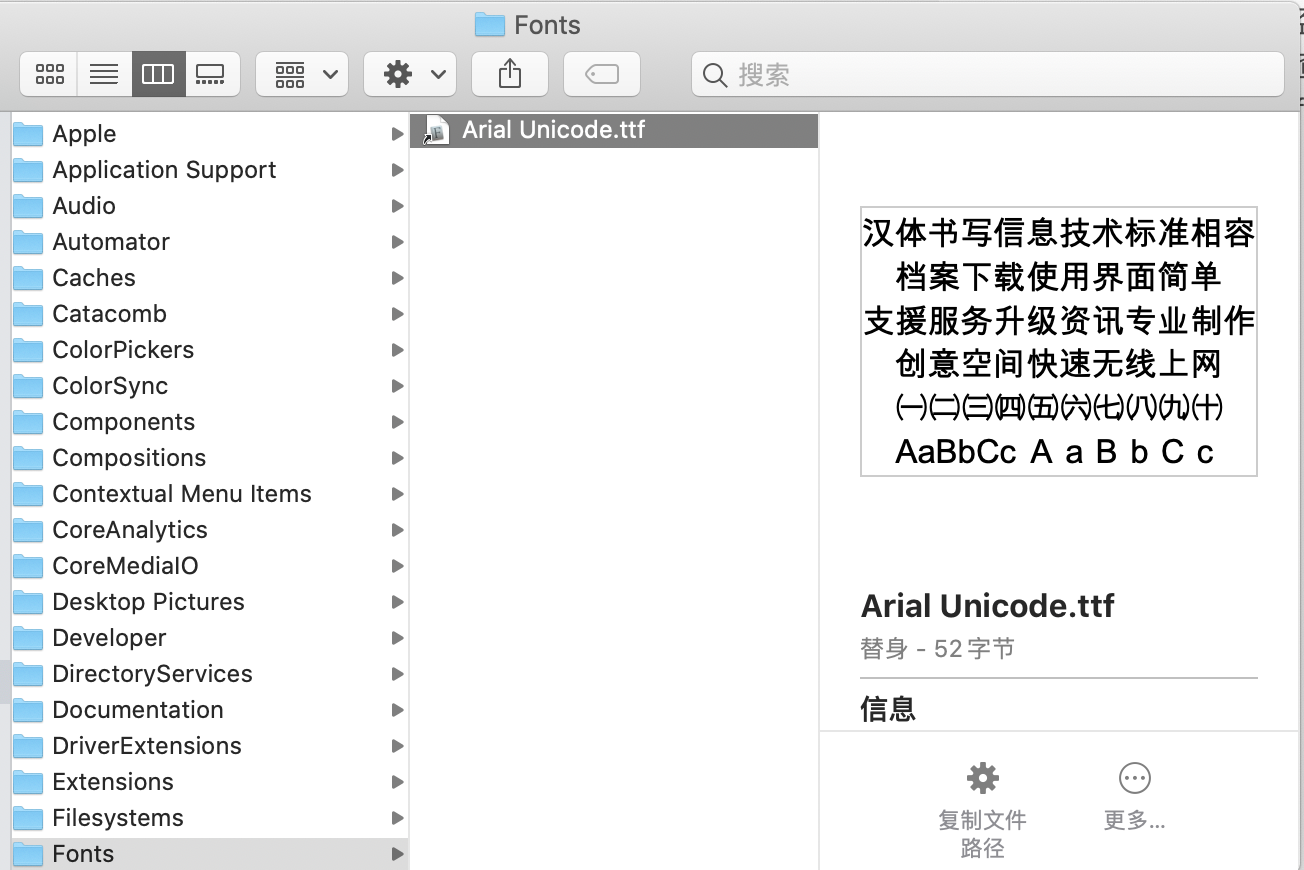
Task: Click the magnifier icon in the search bar
Action: pos(715,74)
